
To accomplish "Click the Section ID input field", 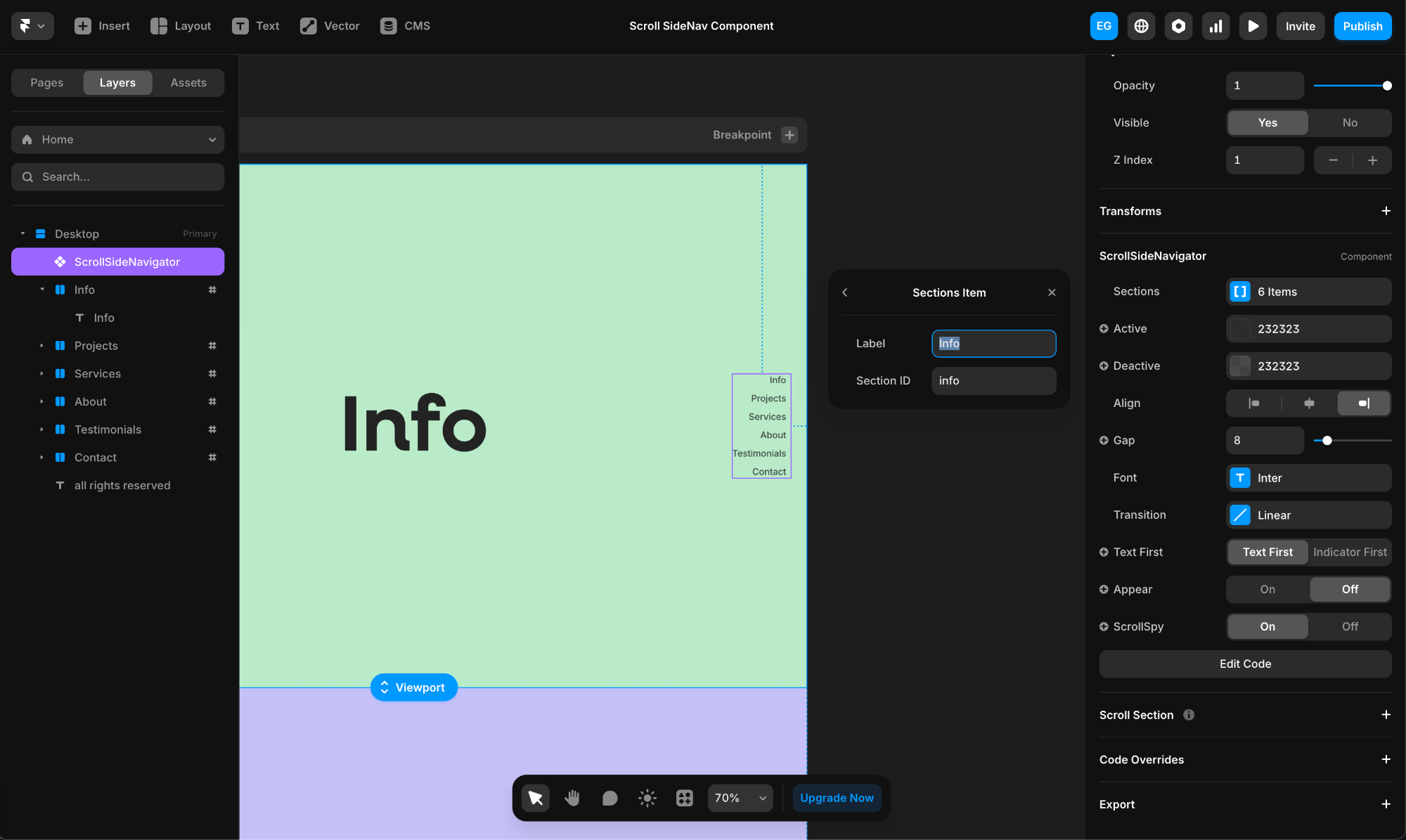I will pyautogui.click(x=993, y=380).
